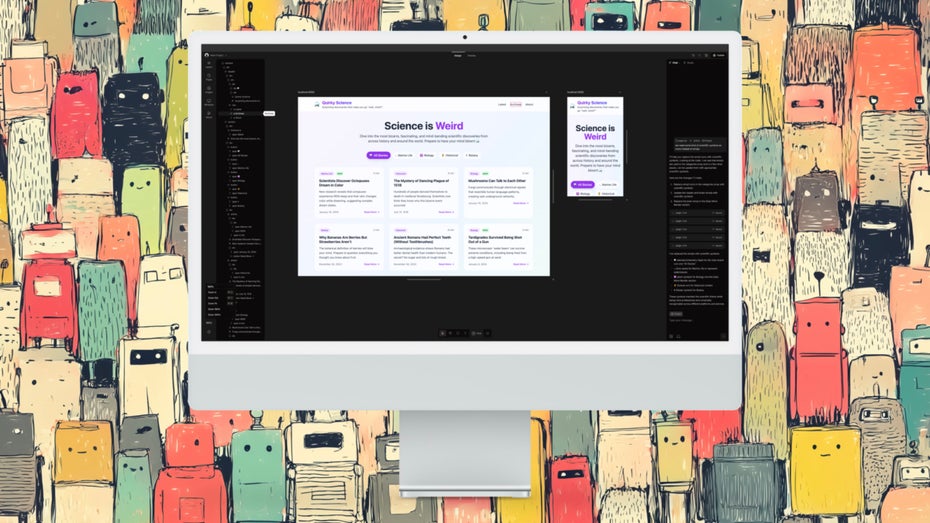Image resolution: width=930 pixels, height=523 pixels.
Task: Click the app logo icon in top-left corner
Action: pos(207,55)
